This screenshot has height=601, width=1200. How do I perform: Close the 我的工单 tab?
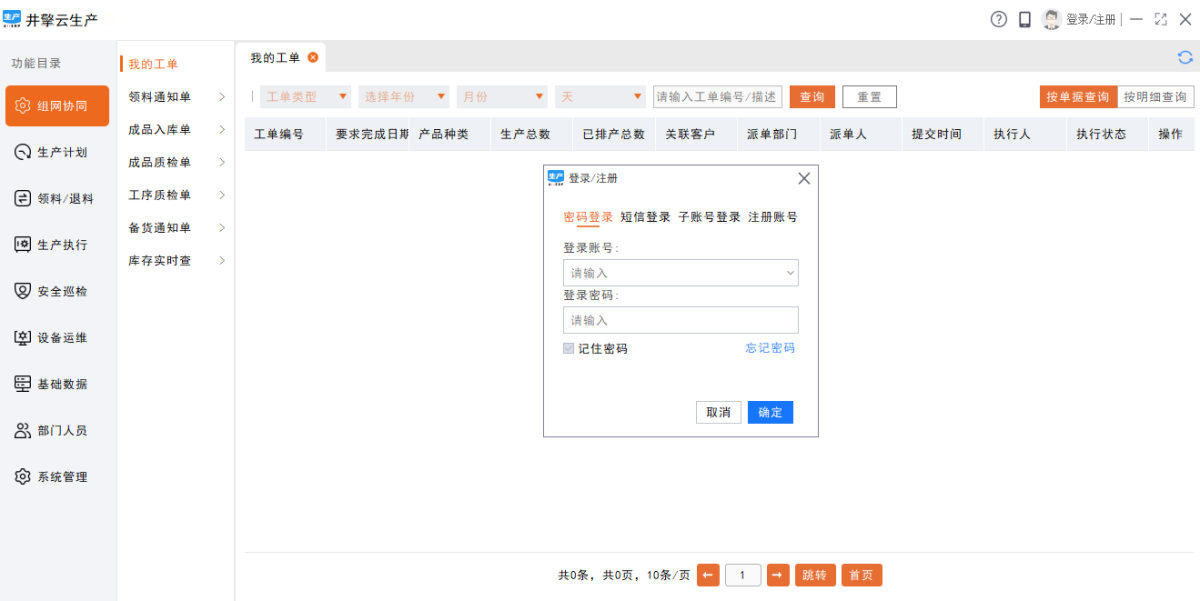coord(313,58)
